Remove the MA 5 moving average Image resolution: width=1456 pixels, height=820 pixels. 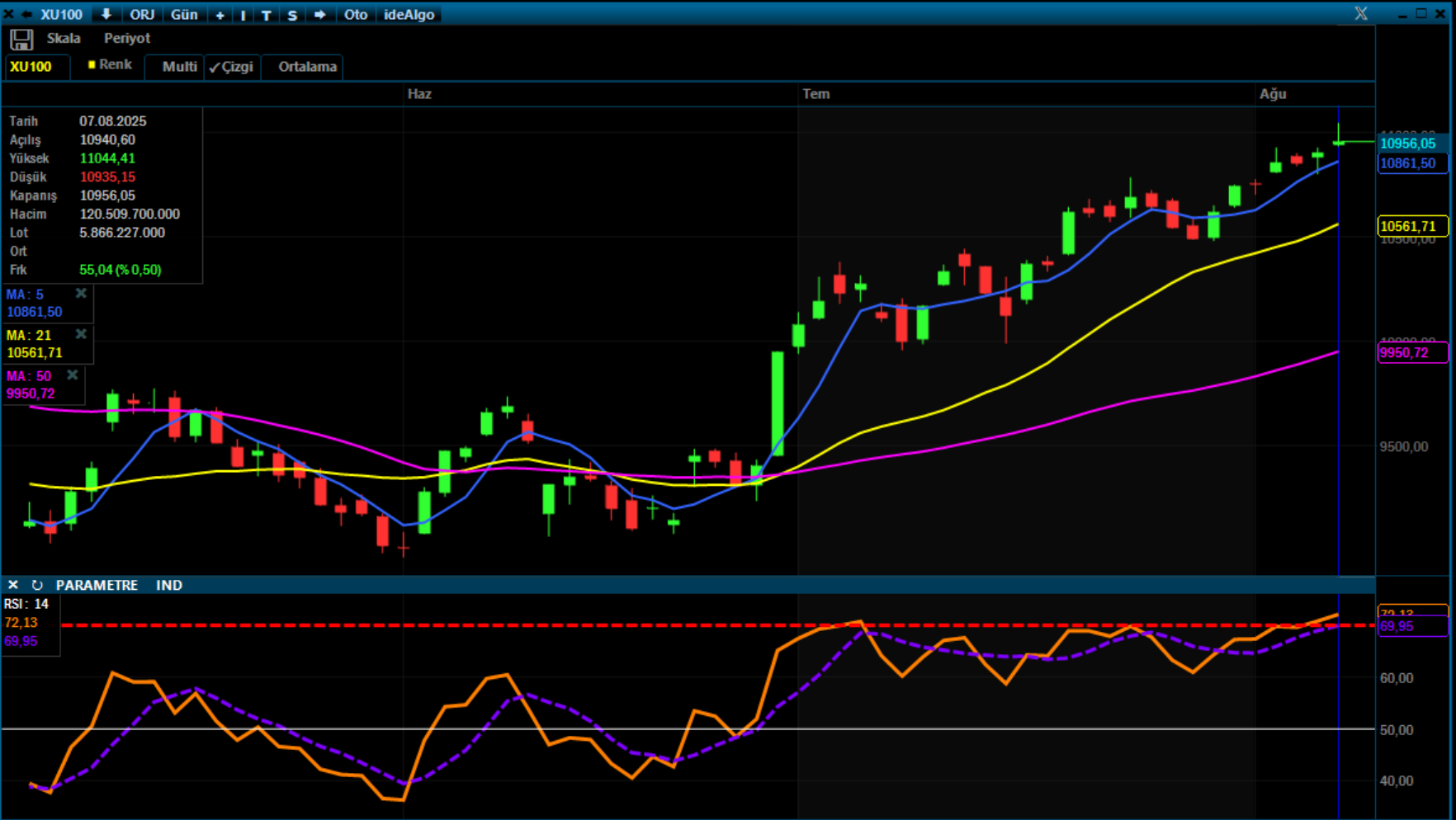click(x=81, y=293)
